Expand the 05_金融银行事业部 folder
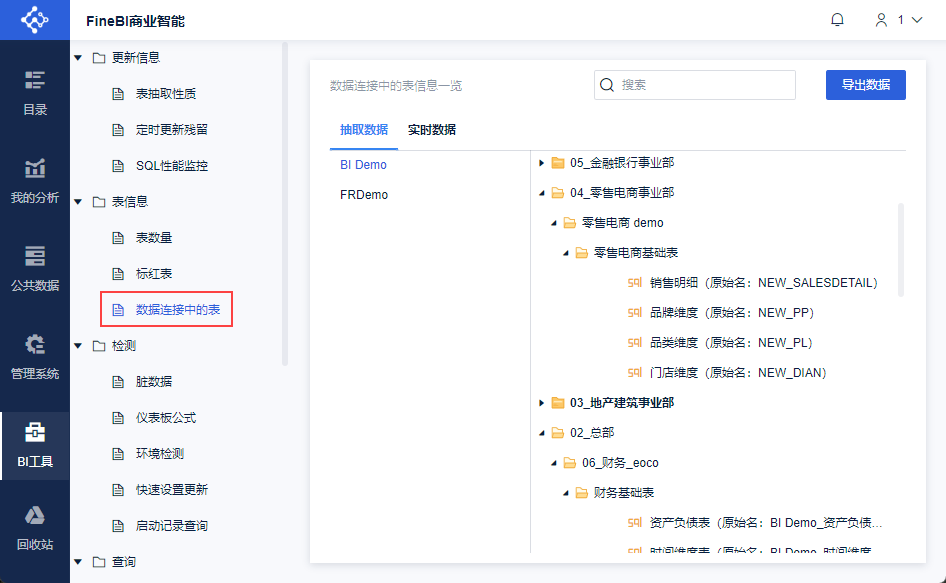The width and height of the screenshot is (946, 583). point(542,163)
